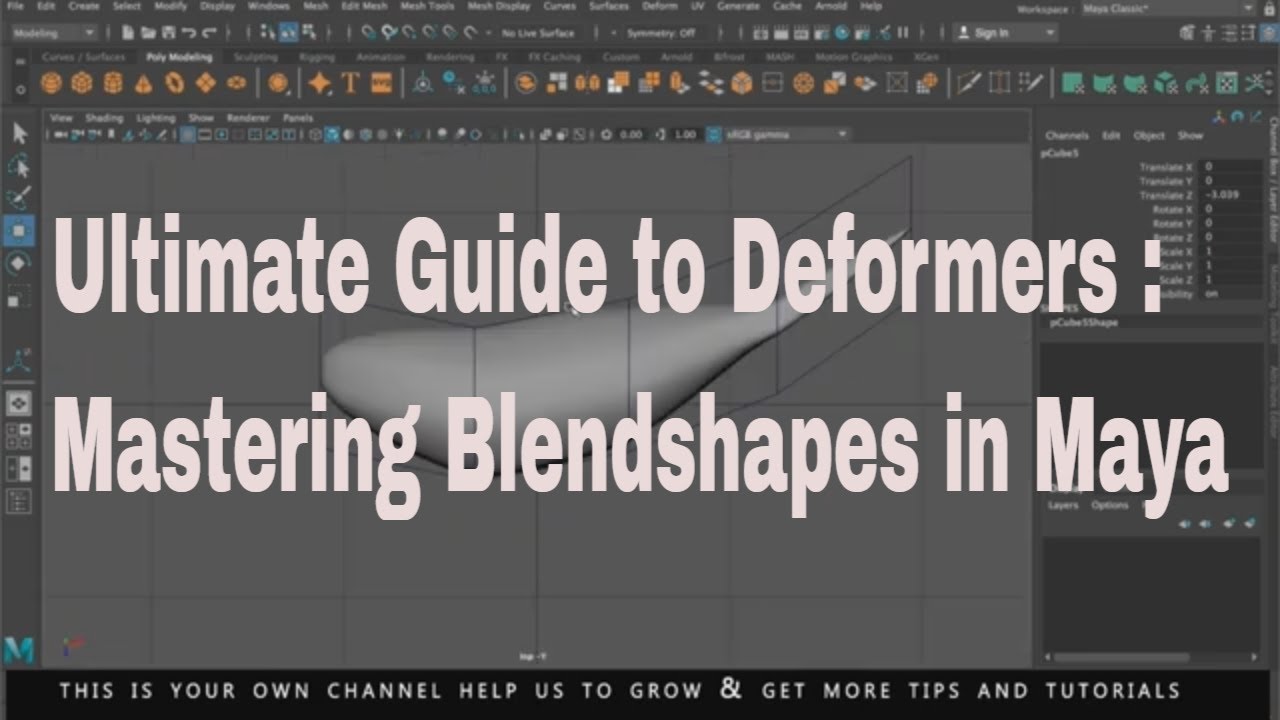Open the Deform menu
This screenshot has height=720, width=1280.
point(660,6)
